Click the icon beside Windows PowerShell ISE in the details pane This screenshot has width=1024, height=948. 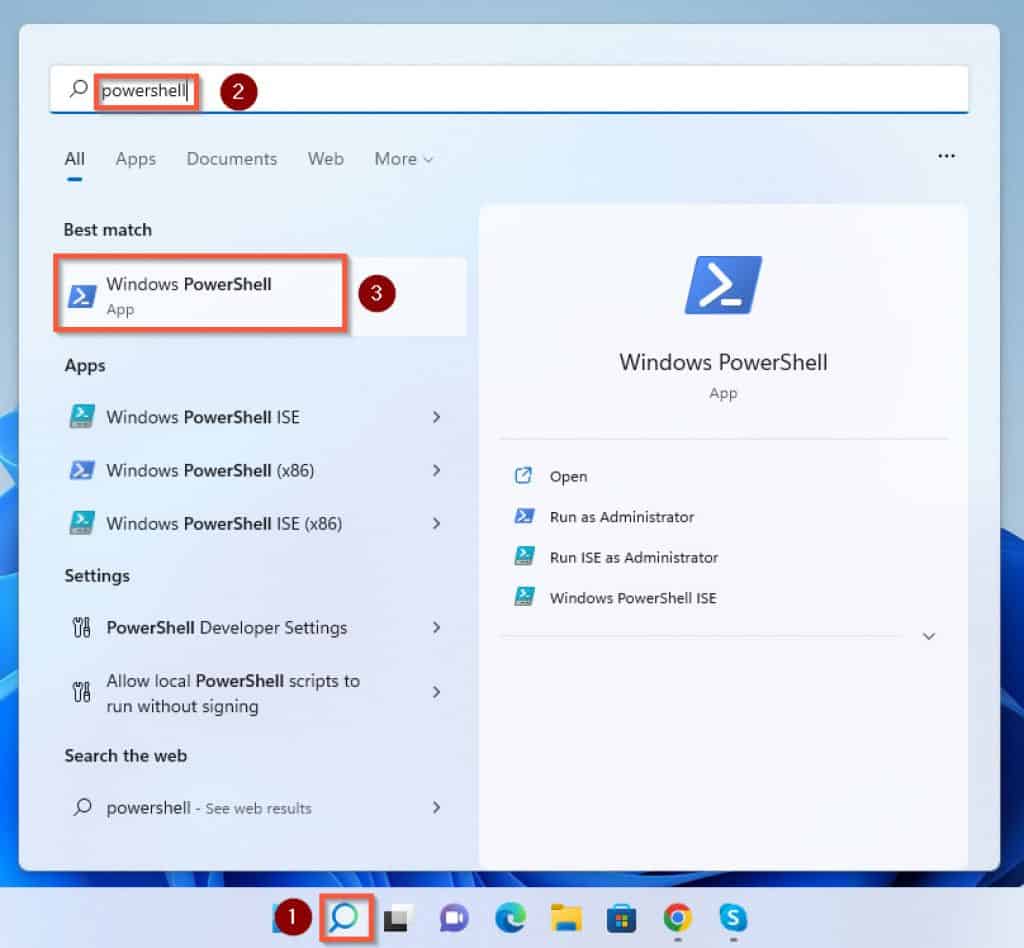click(524, 597)
